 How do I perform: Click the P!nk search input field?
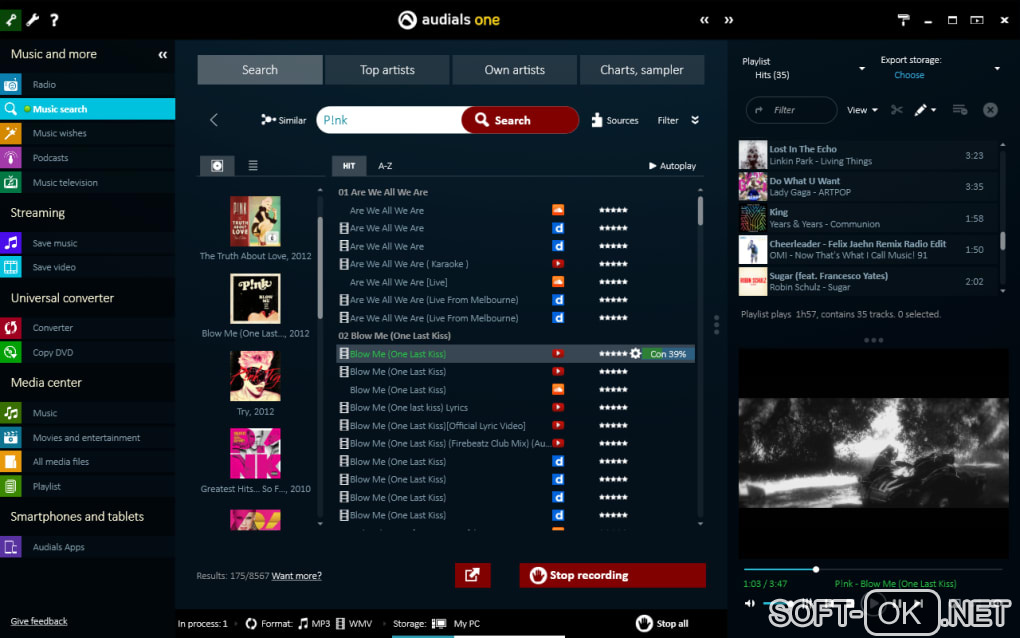pos(390,120)
